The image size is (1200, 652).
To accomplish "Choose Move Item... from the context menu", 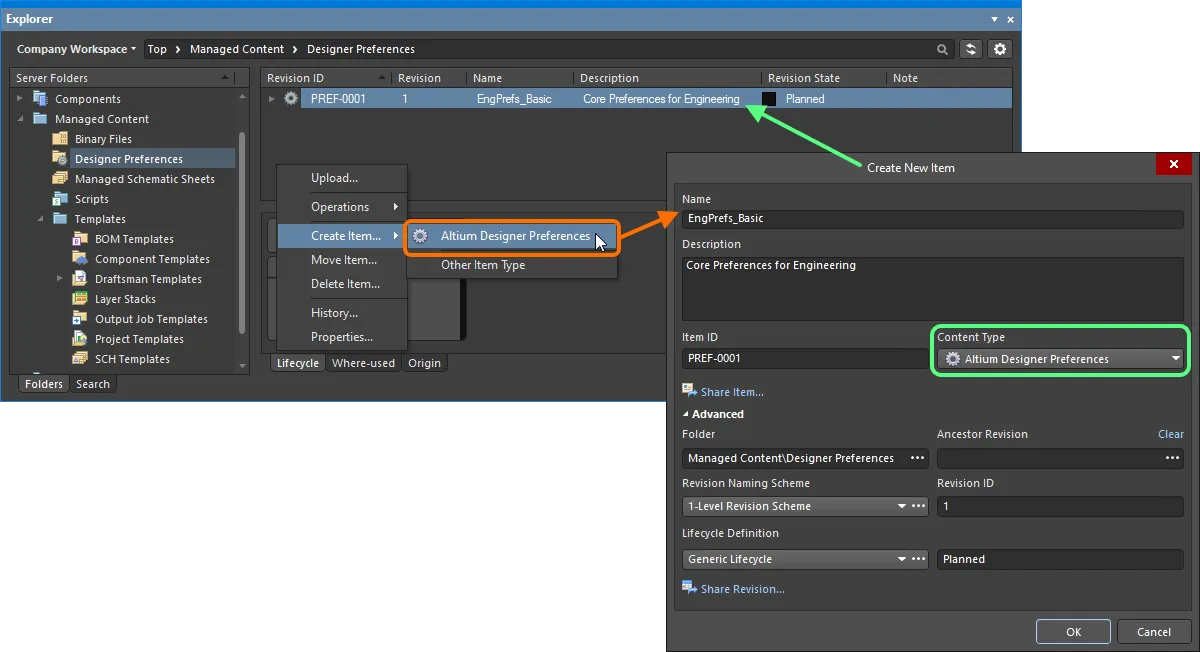I will 342,260.
